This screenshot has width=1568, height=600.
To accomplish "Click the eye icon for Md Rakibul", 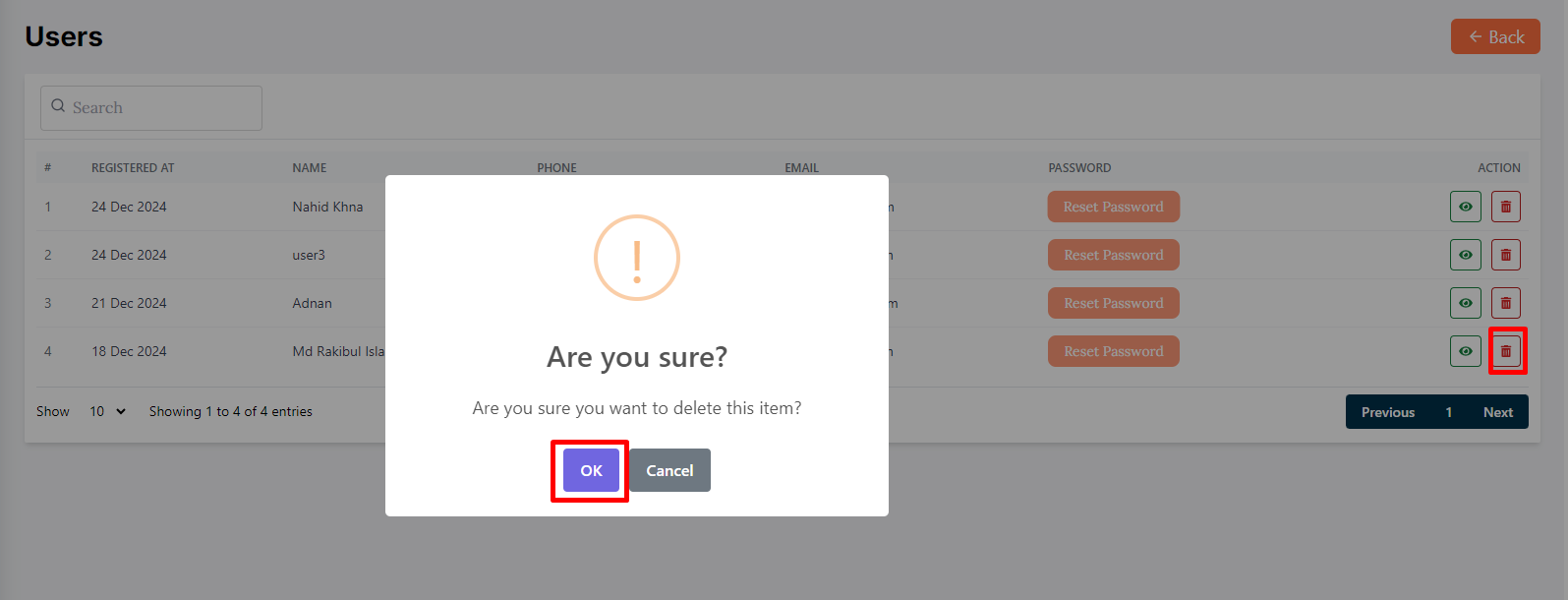I will click(1465, 351).
